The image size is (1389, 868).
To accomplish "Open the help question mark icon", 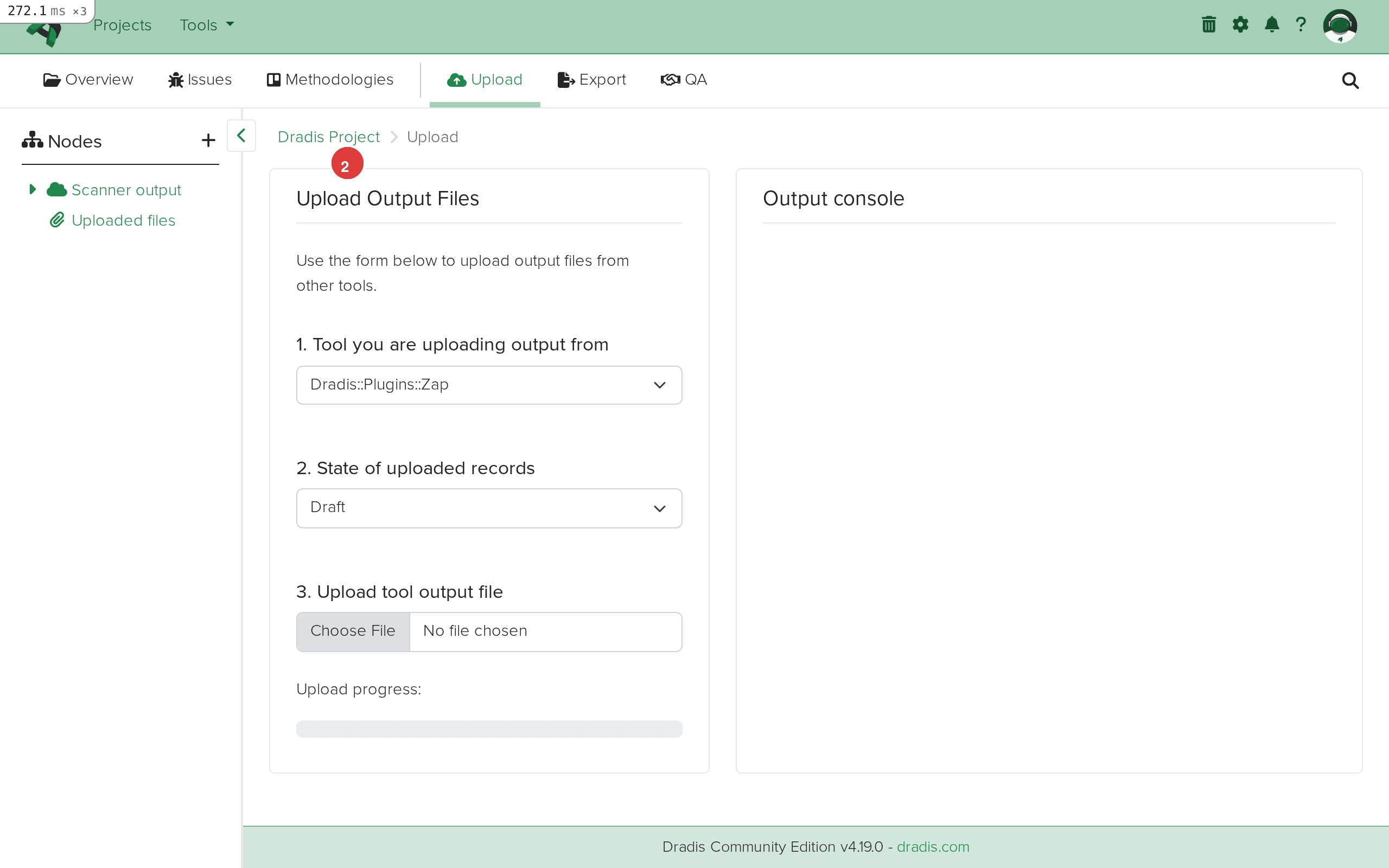I will click(x=1301, y=25).
